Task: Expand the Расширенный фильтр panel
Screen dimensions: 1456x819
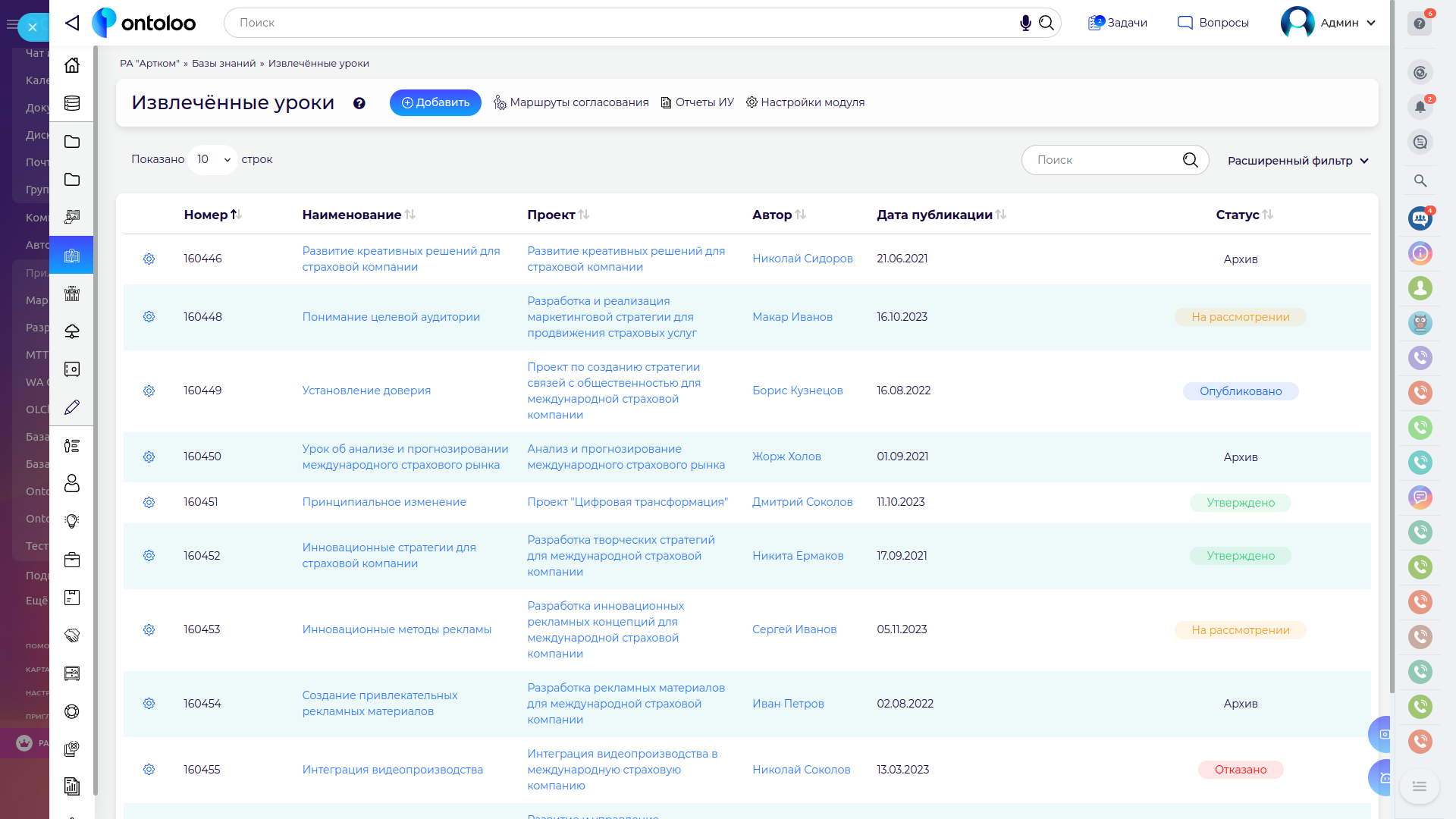Action: pos(1298,161)
